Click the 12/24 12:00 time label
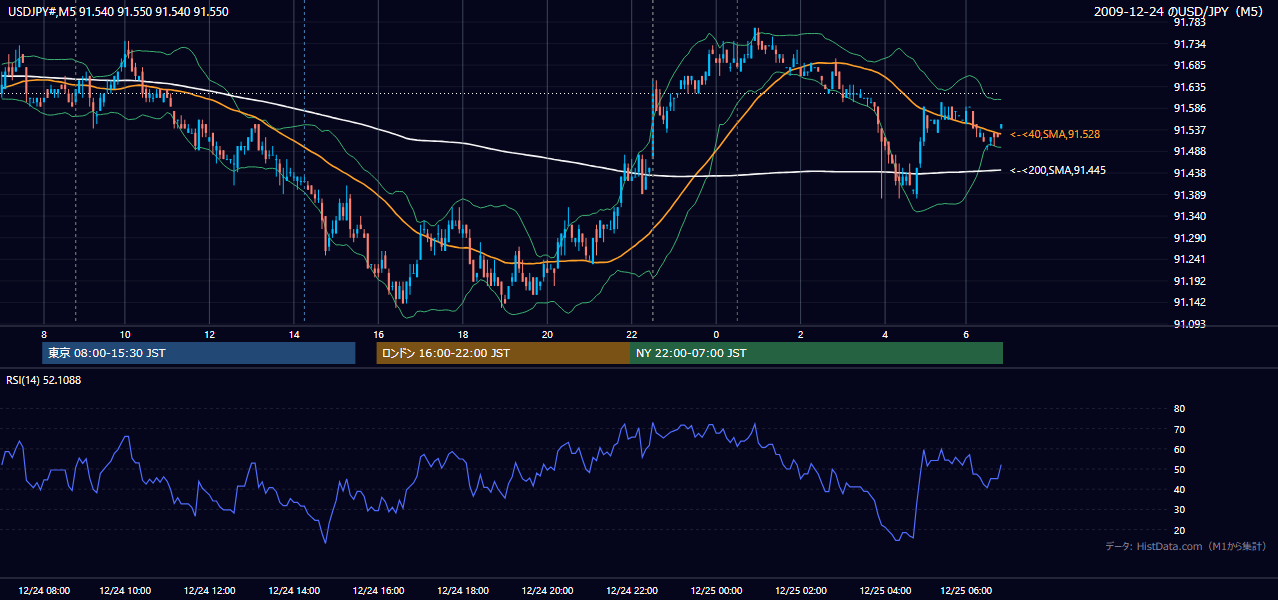Screen dimensions: 1278x600 209,591
